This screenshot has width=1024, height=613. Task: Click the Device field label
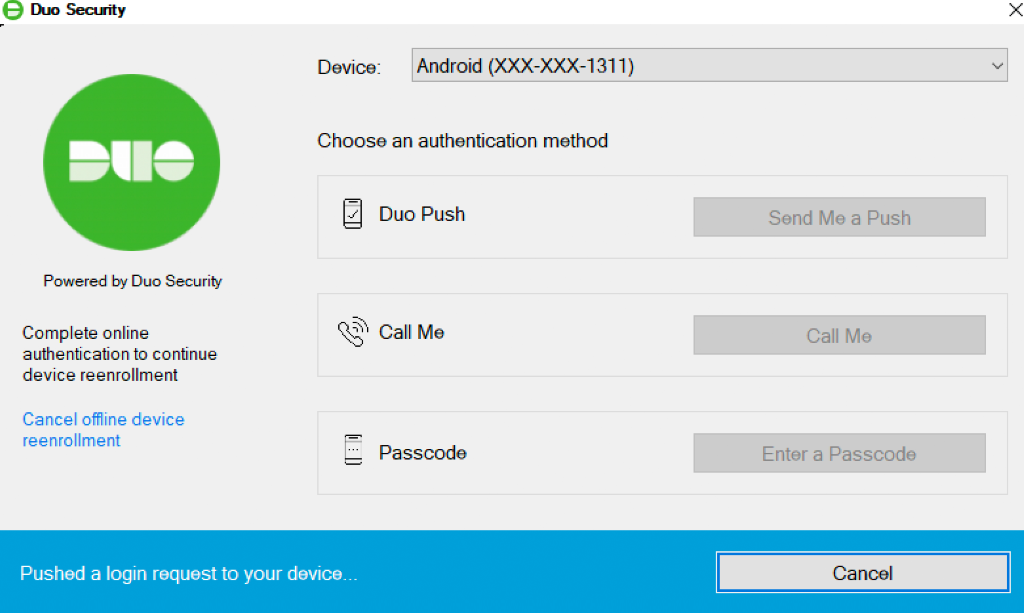(x=349, y=68)
